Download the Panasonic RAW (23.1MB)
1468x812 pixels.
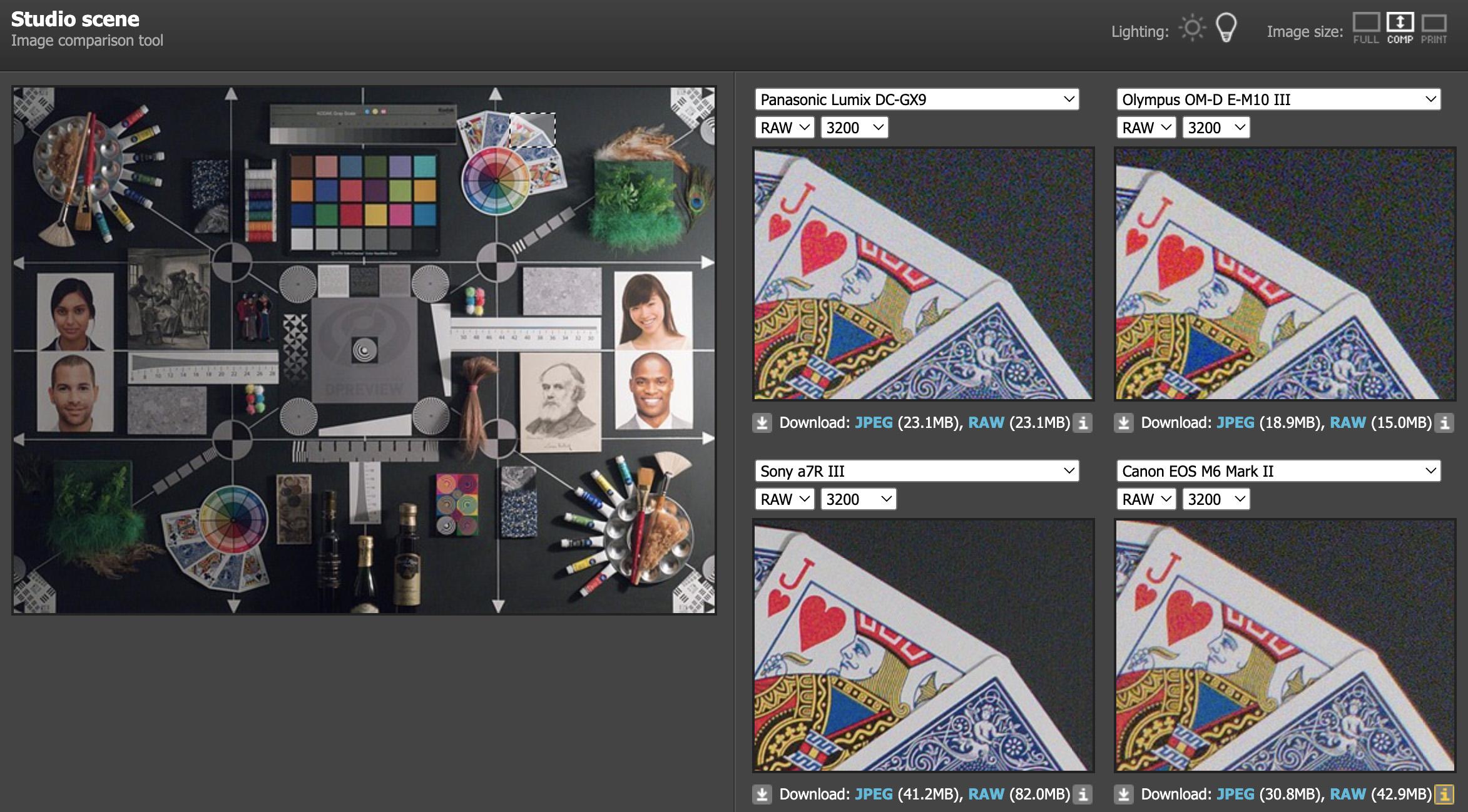(986, 423)
